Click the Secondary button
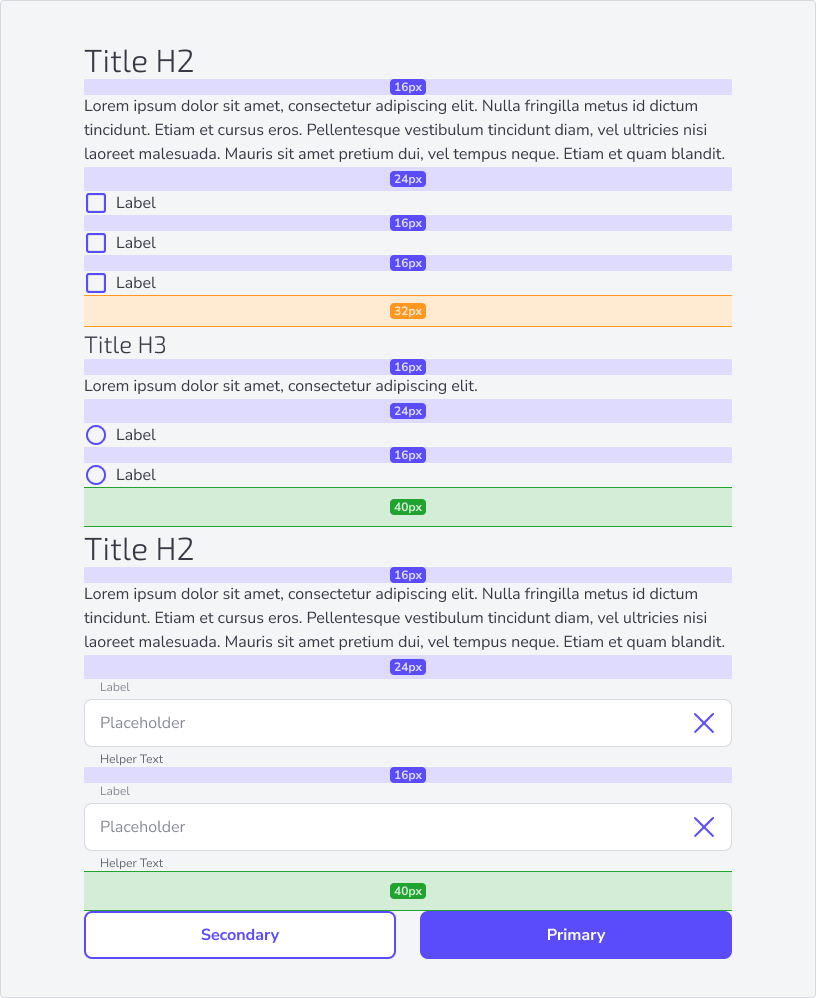The height and width of the screenshot is (998, 816). click(x=240, y=935)
